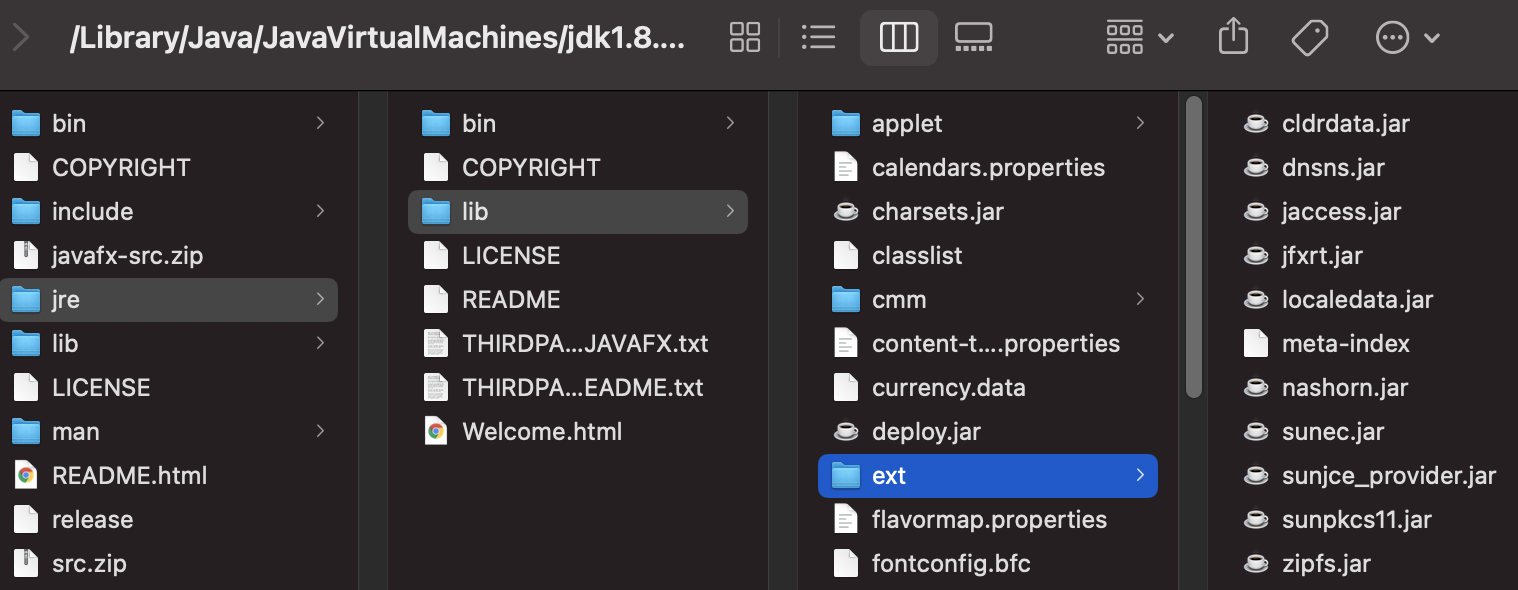This screenshot has width=1518, height=590.
Task: Expand the include folder chevron
Action: (x=320, y=211)
